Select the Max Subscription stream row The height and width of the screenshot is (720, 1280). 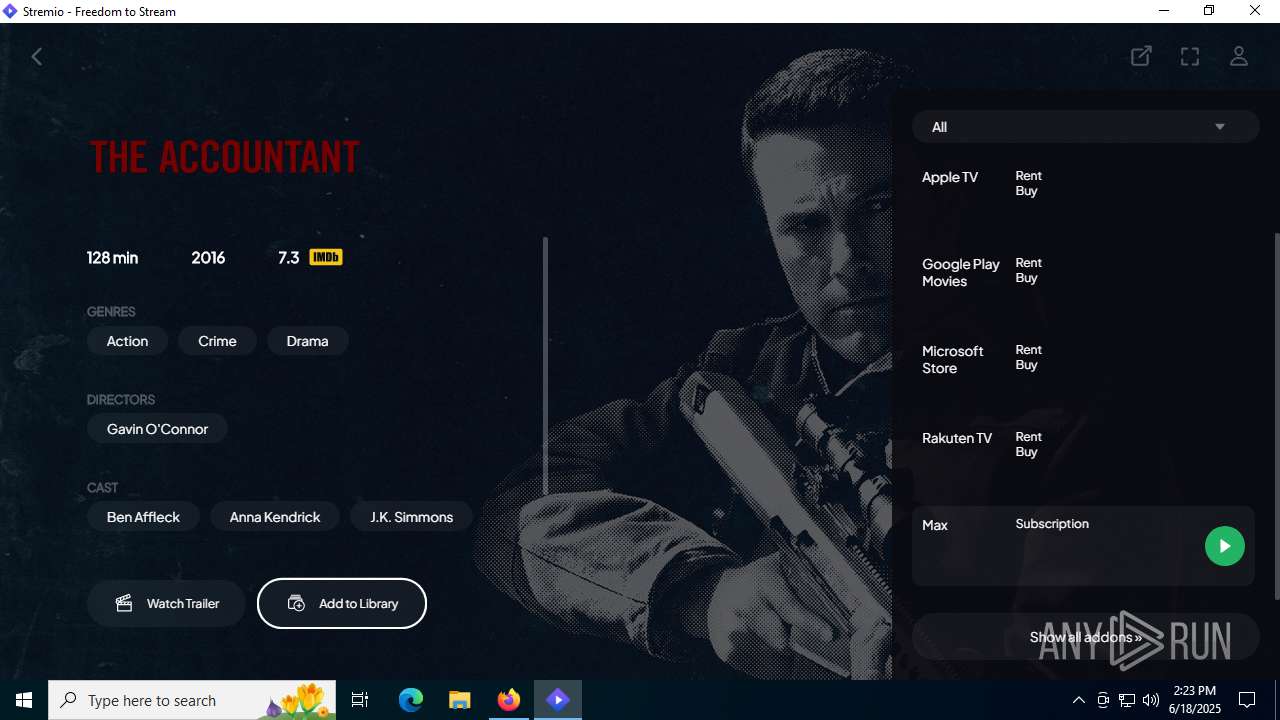(x=1083, y=546)
